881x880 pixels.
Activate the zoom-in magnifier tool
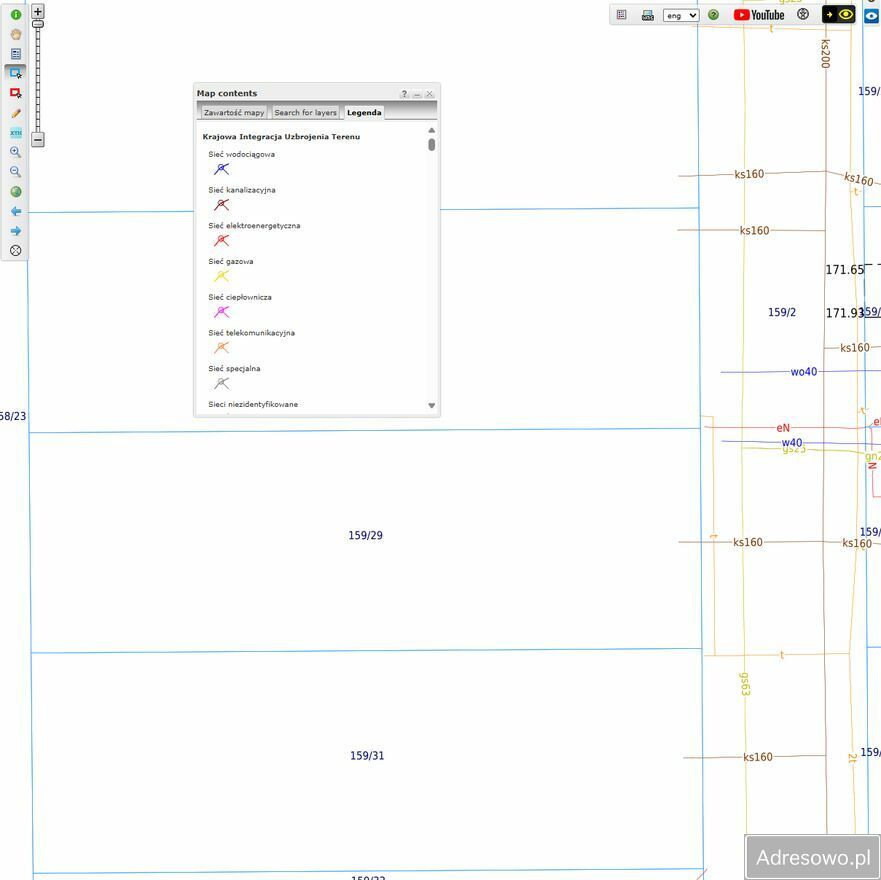click(16, 152)
